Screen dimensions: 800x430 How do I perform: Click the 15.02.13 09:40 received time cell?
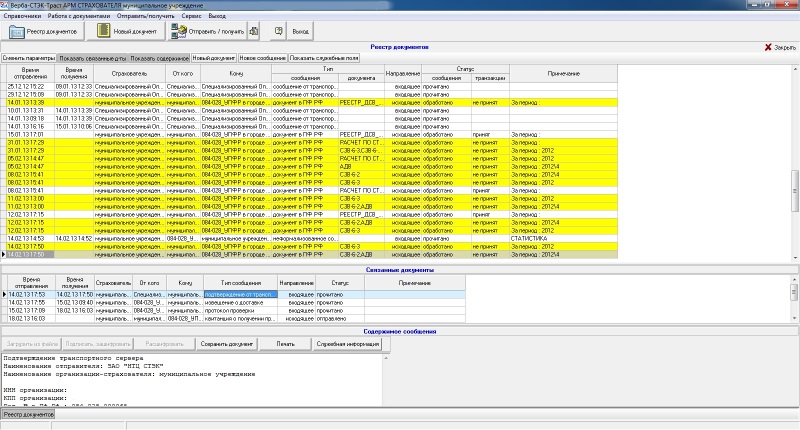tap(74, 302)
